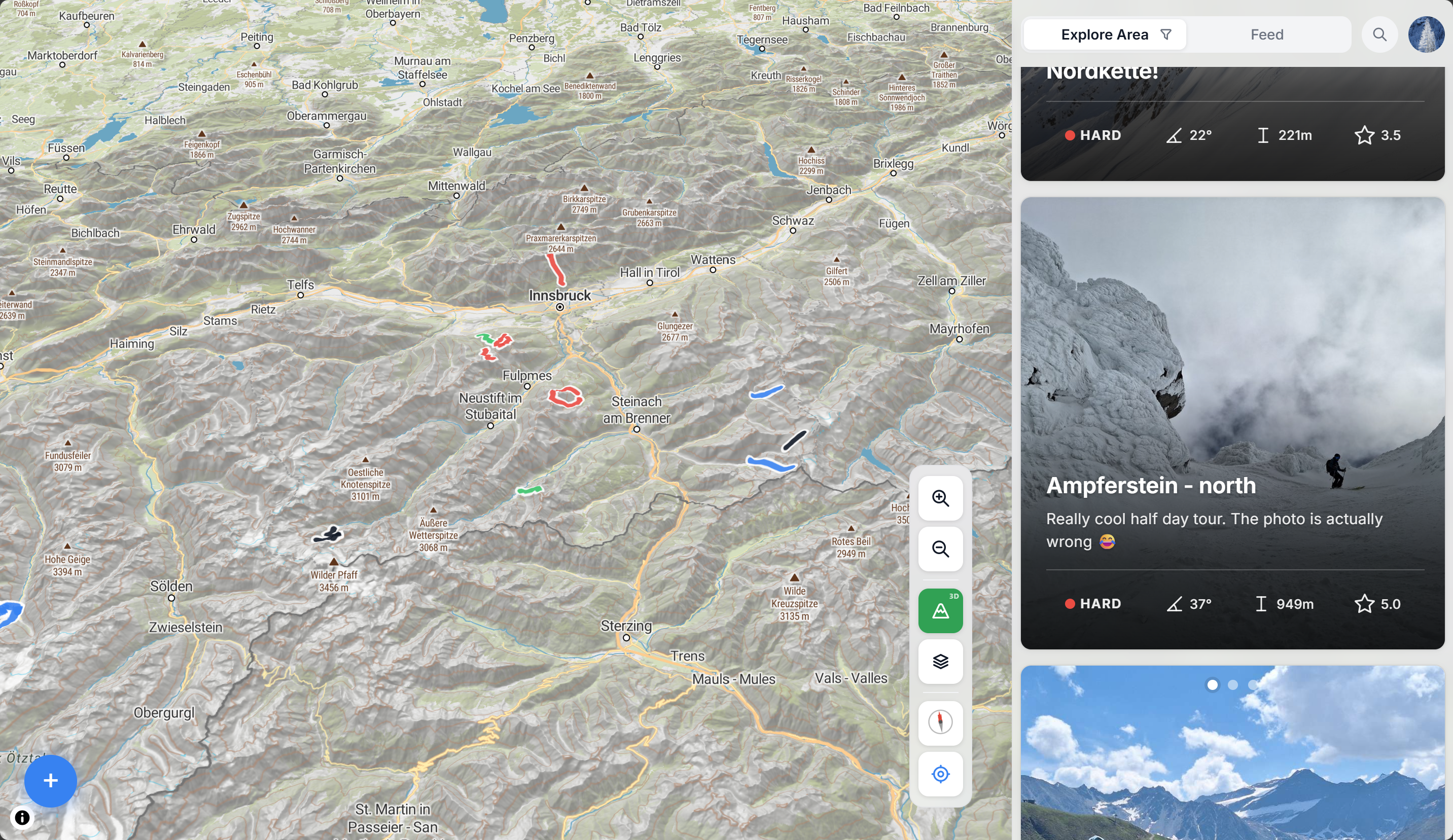Click the Sölden town label
1453x840 pixels.
171,587
